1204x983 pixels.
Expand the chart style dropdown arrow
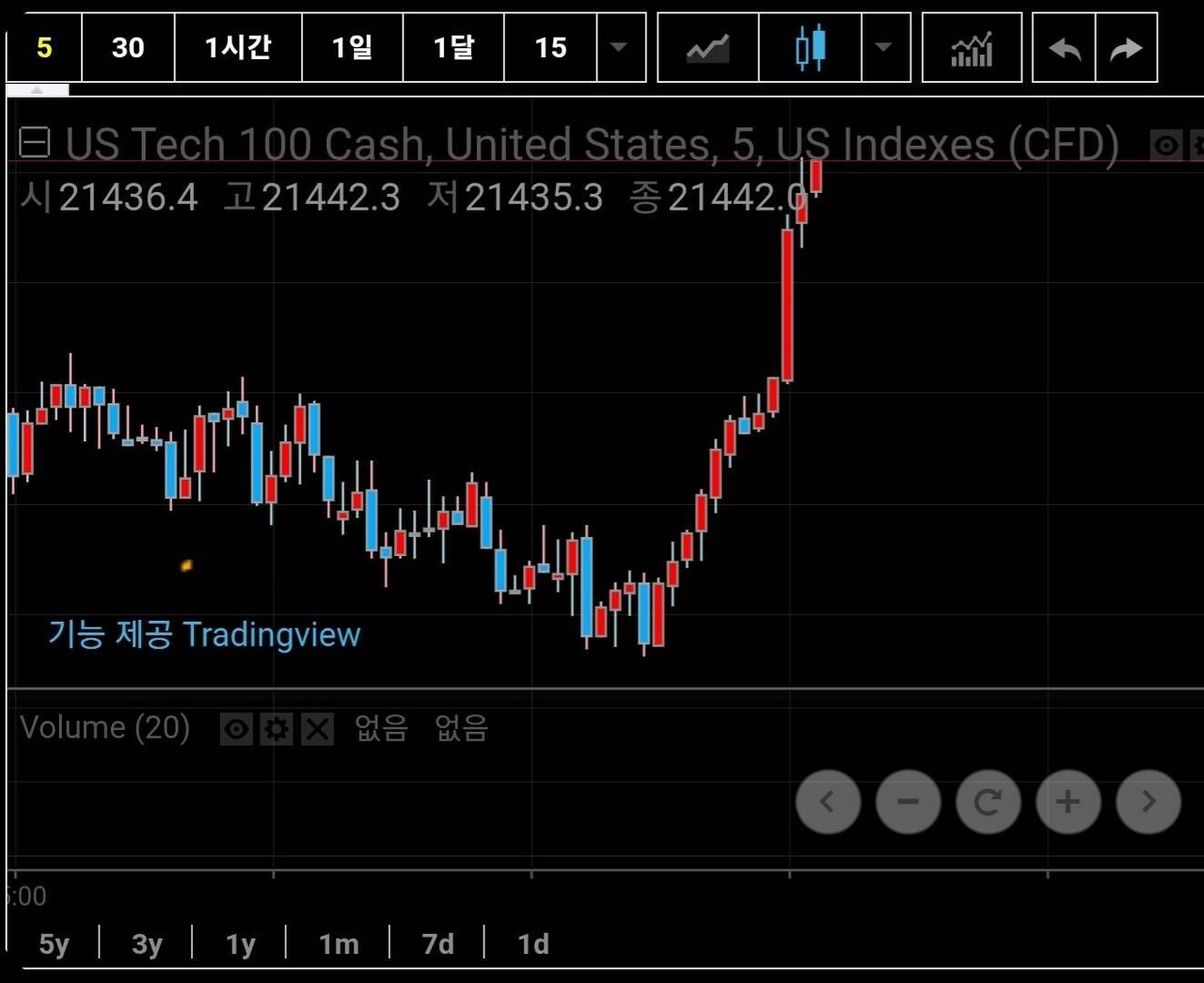[x=883, y=48]
